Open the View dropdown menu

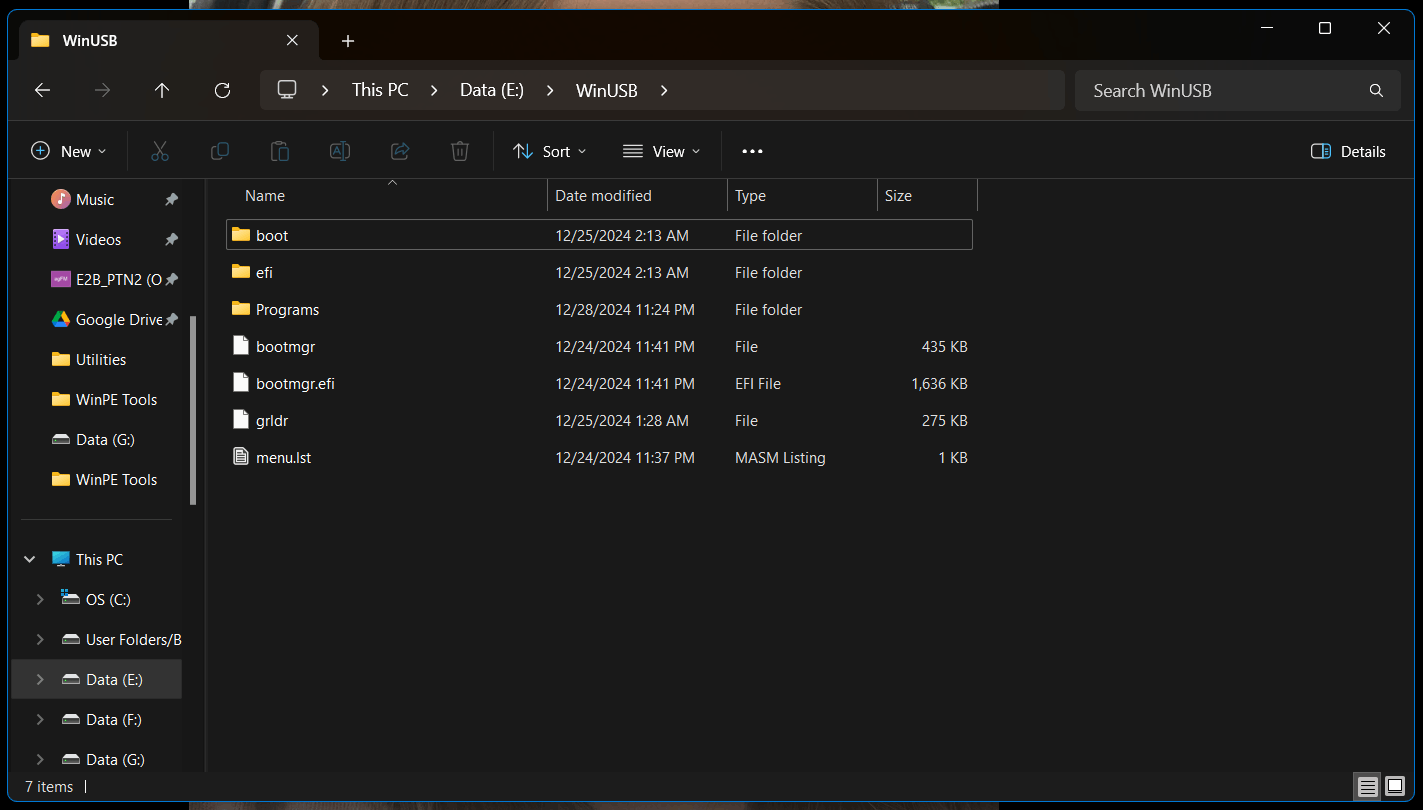pyautogui.click(x=661, y=151)
